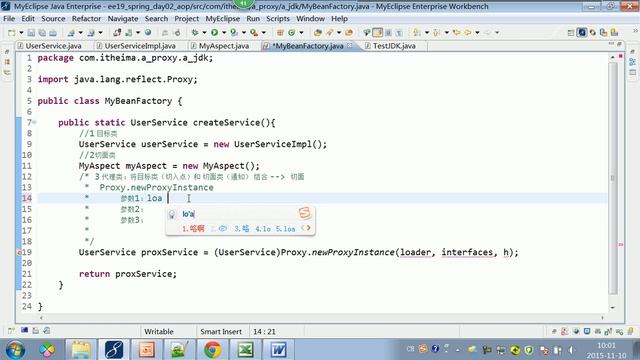
Task: Click the green Run button icon
Action: point(214,33)
